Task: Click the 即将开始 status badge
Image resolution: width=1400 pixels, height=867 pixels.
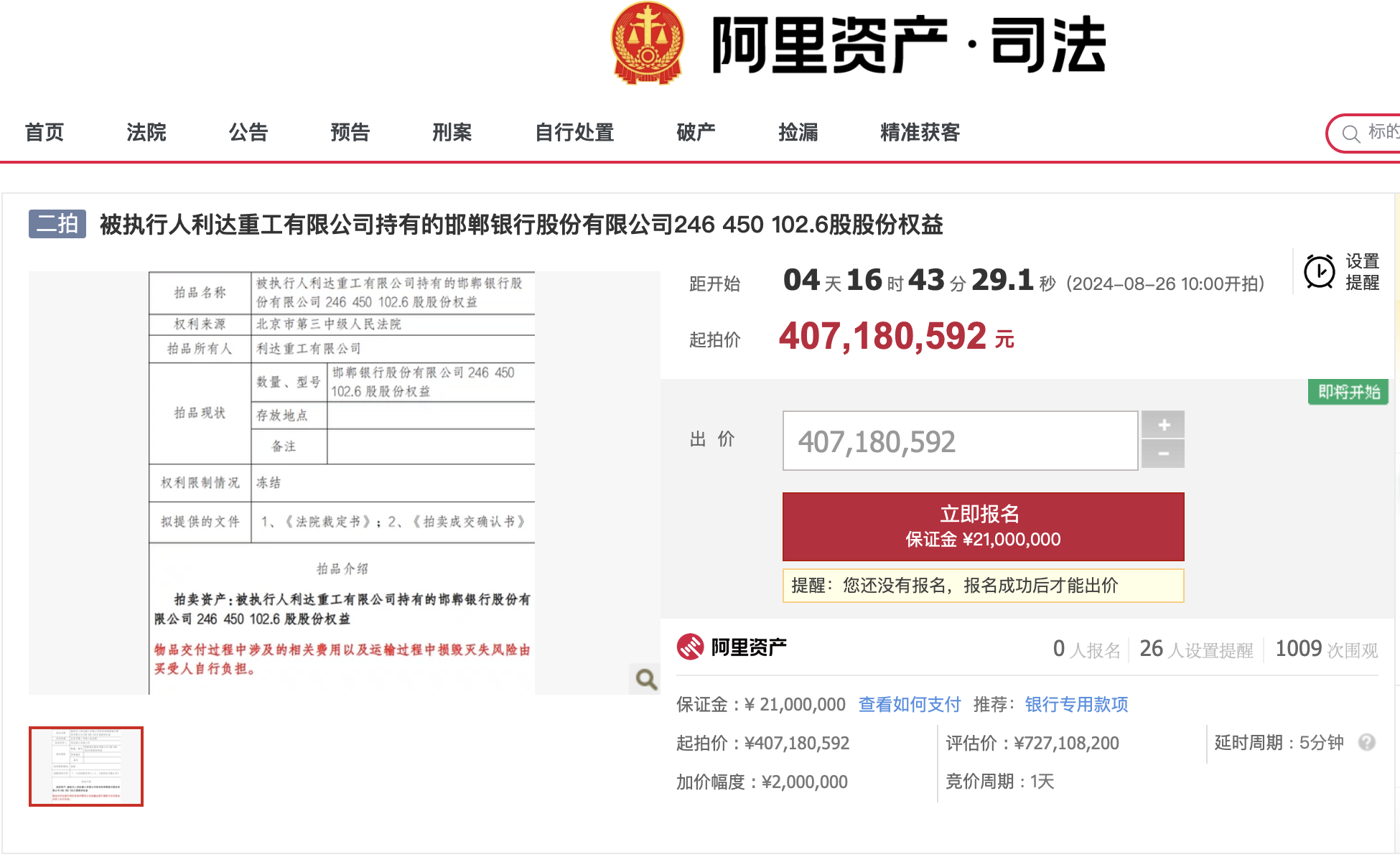Action: [1348, 392]
